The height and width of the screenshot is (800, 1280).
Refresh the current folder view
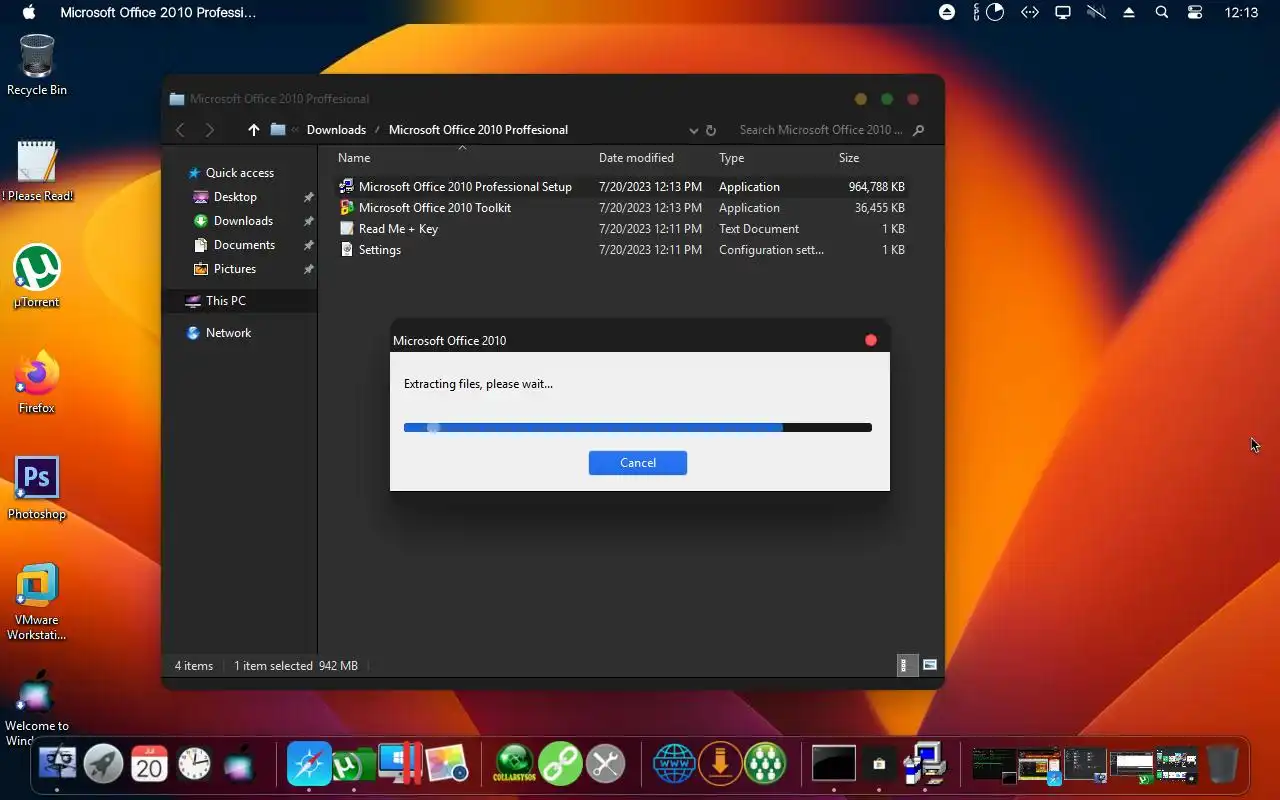711,130
